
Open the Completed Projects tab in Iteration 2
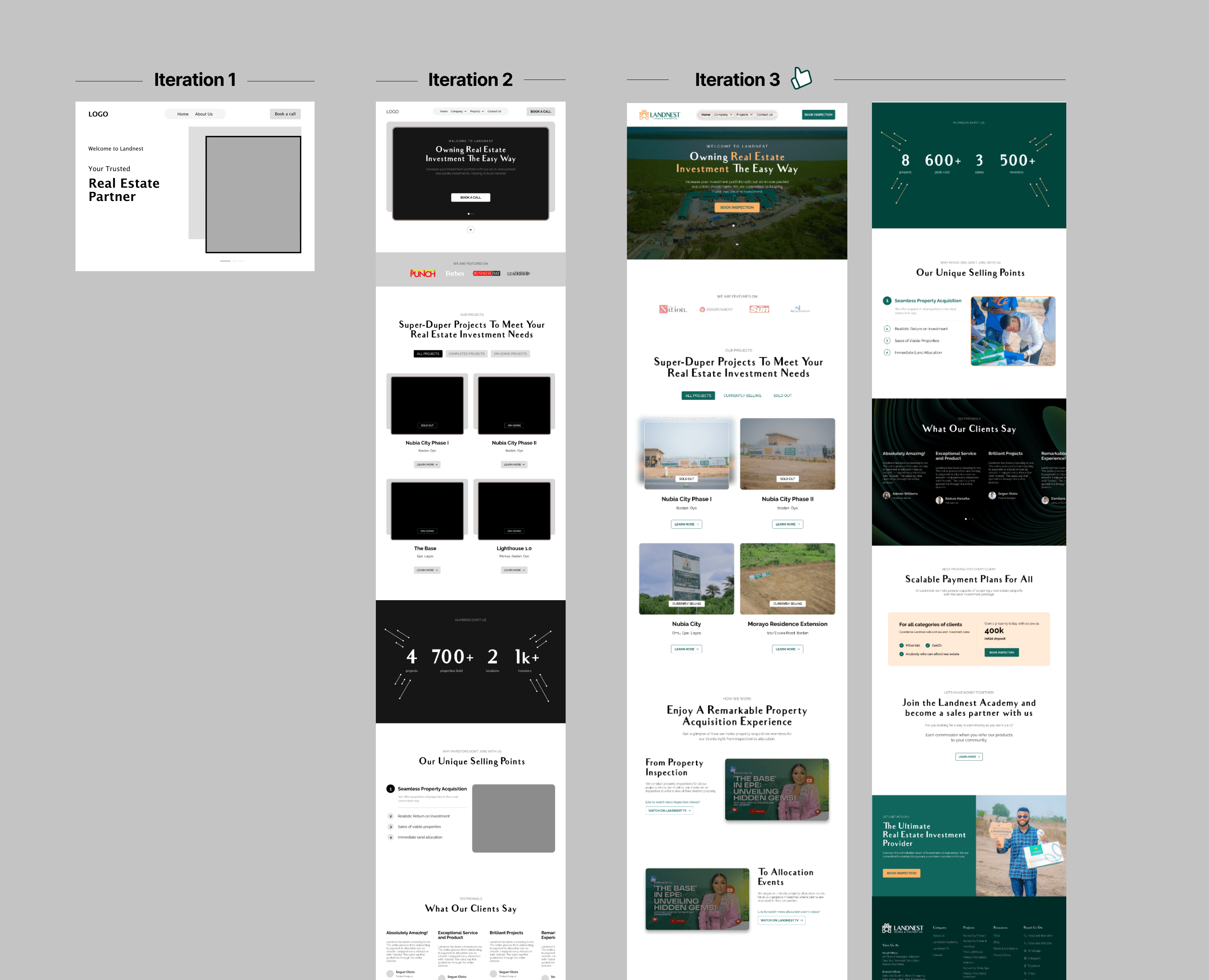pyautogui.click(x=466, y=354)
